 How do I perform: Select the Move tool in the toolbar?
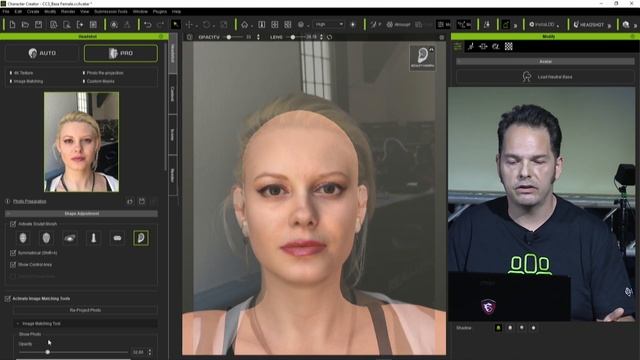[x=189, y=25]
